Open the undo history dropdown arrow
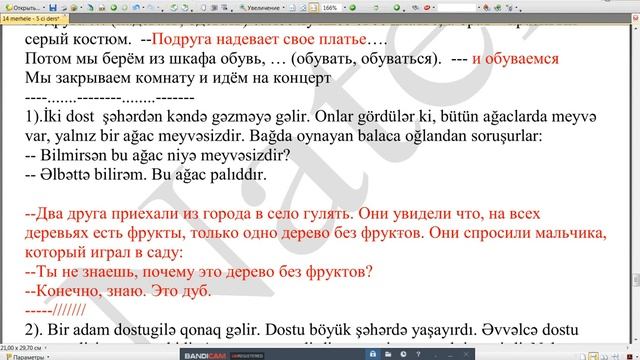640x360 pixels. coord(143,8)
